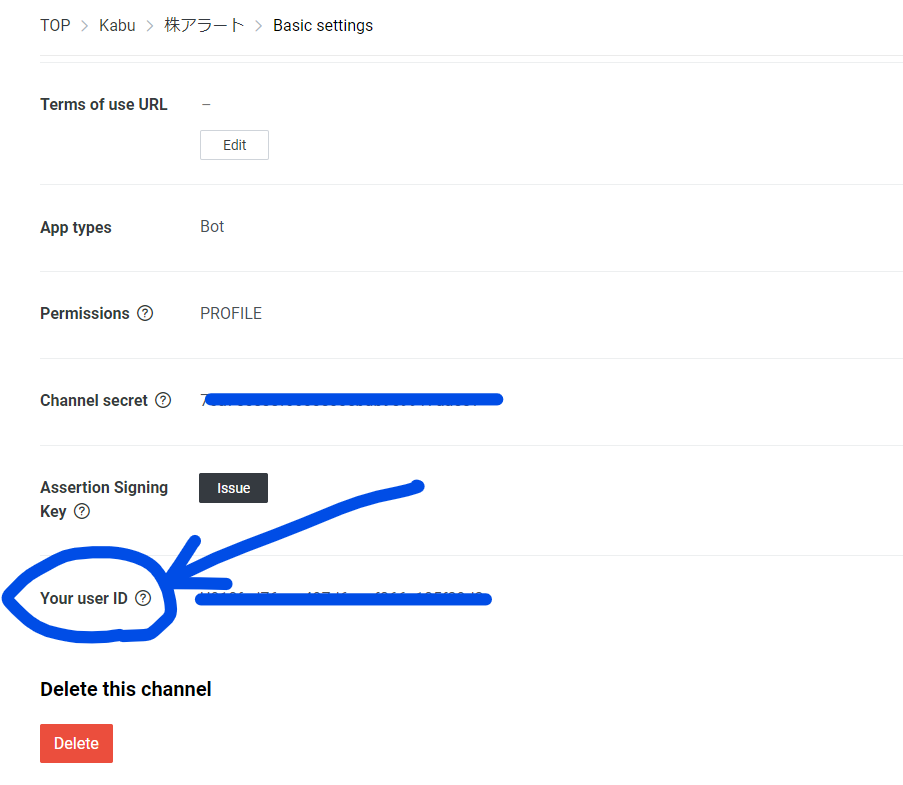Click chevron between TOP and Kabu

(x=85, y=26)
